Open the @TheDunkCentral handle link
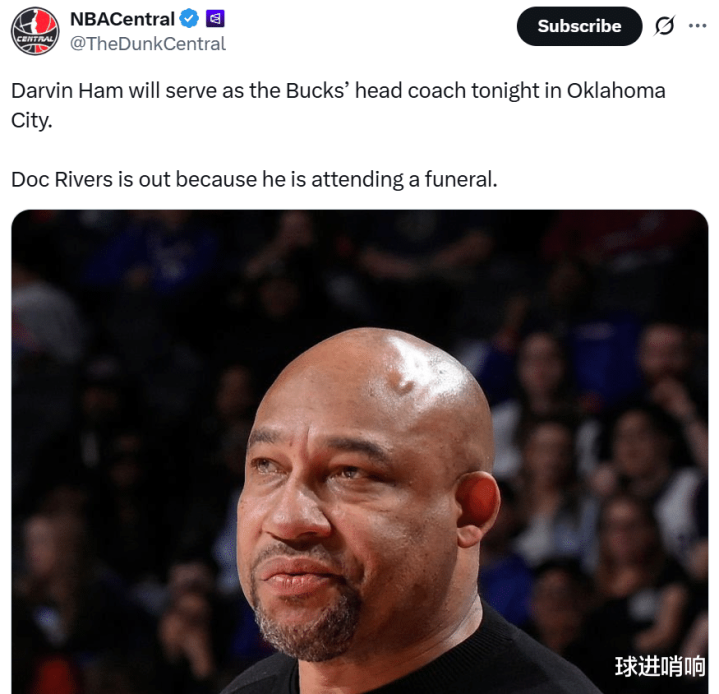This screenshot has height=694, width=719. click(x=148, y=44)
